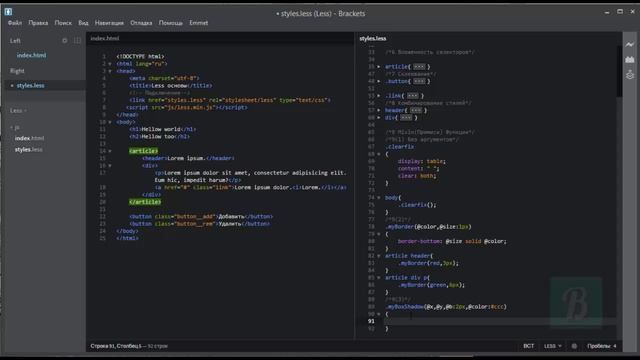Click the <!DOCTYPE html> line
The image size is (640, 360).
(140, 56)
